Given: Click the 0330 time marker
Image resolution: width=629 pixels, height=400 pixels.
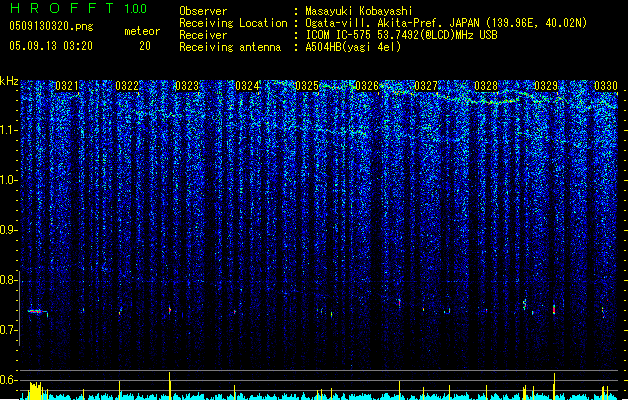Looking at the screenshot, I should (606, 86).
